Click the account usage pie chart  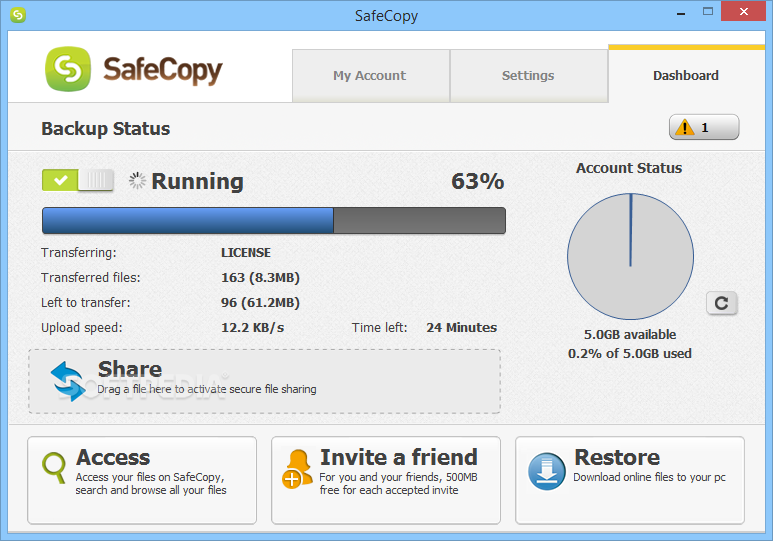[630, 256]
